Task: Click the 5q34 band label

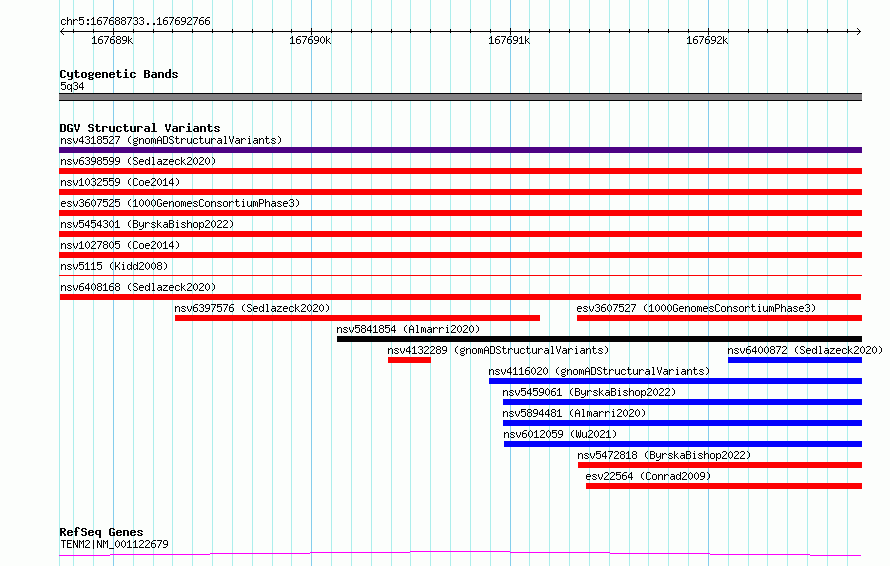Action: 72,86
